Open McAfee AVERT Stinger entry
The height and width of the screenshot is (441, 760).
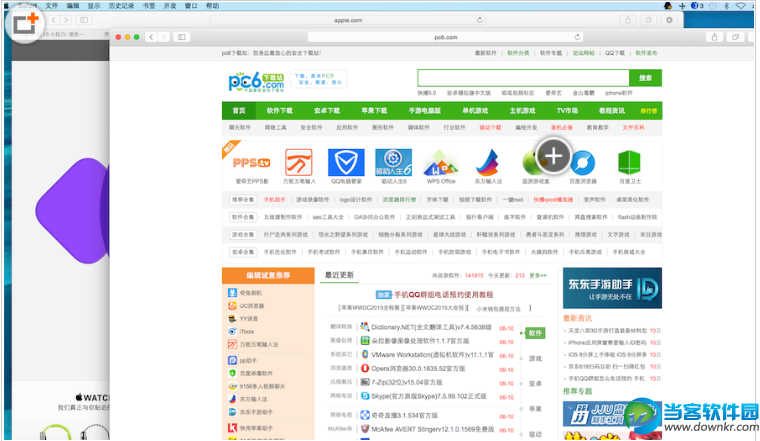432,429
